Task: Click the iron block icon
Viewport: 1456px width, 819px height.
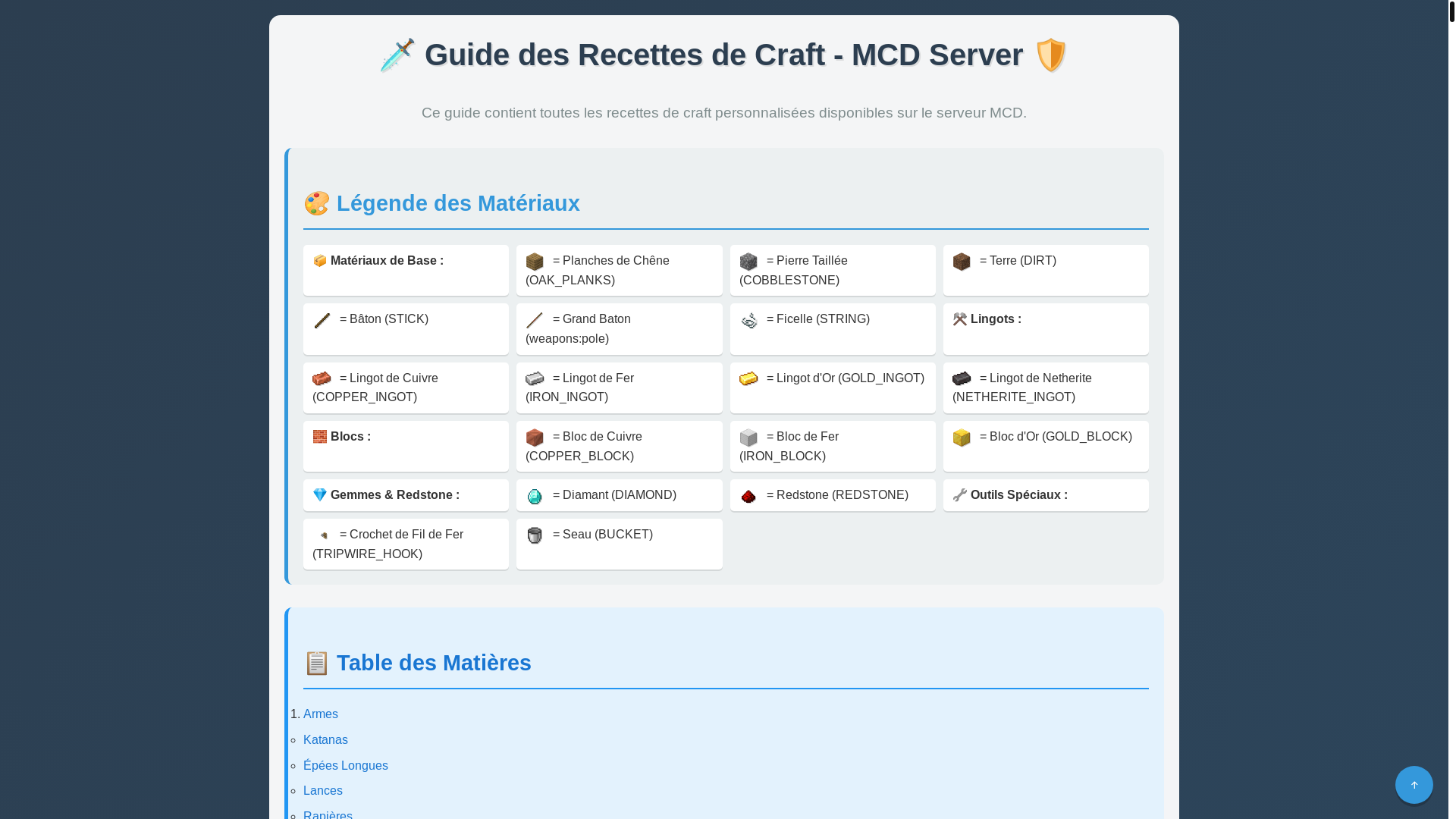Action: (x=748, y=438)
